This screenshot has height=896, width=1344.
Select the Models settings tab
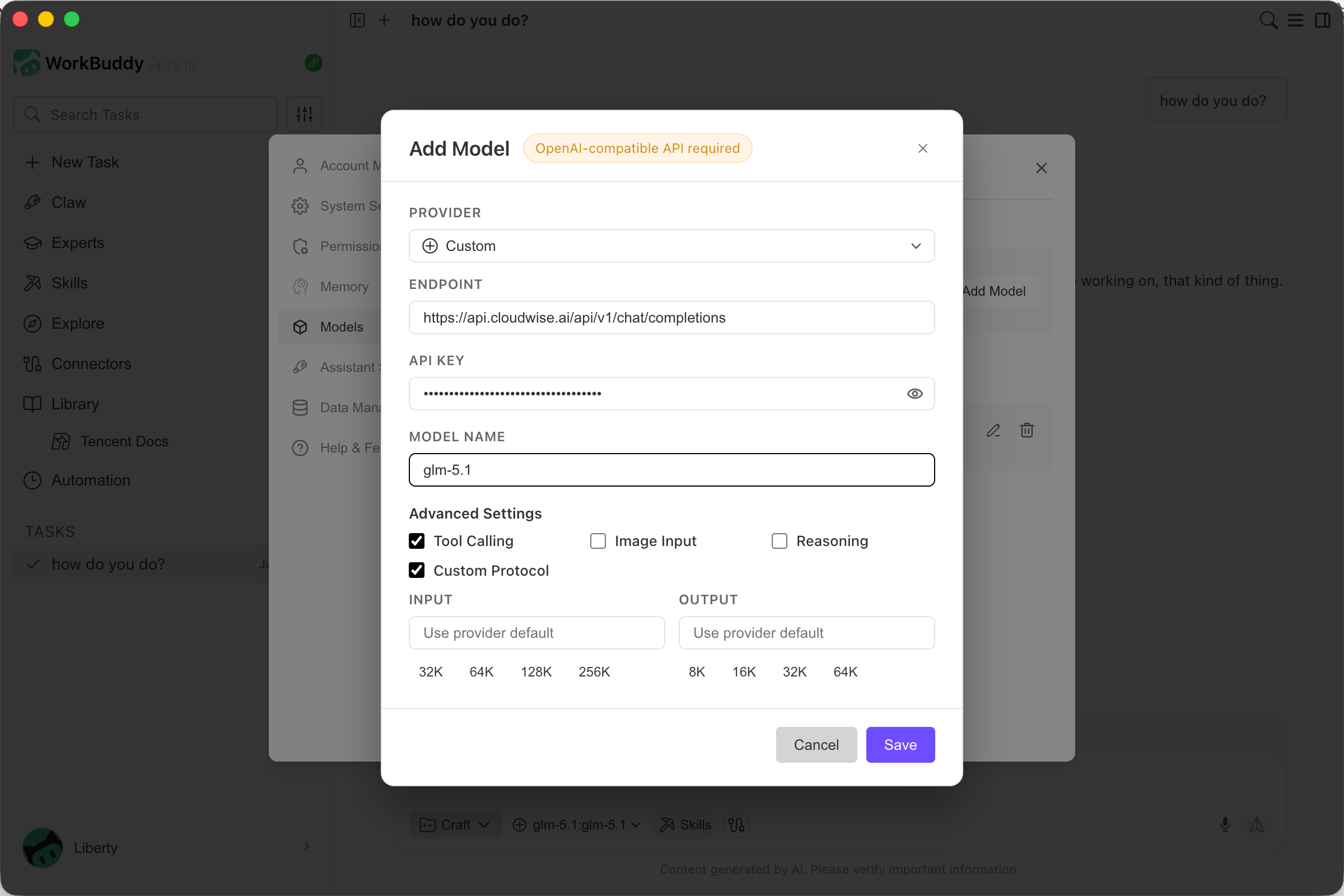(330, 327)
